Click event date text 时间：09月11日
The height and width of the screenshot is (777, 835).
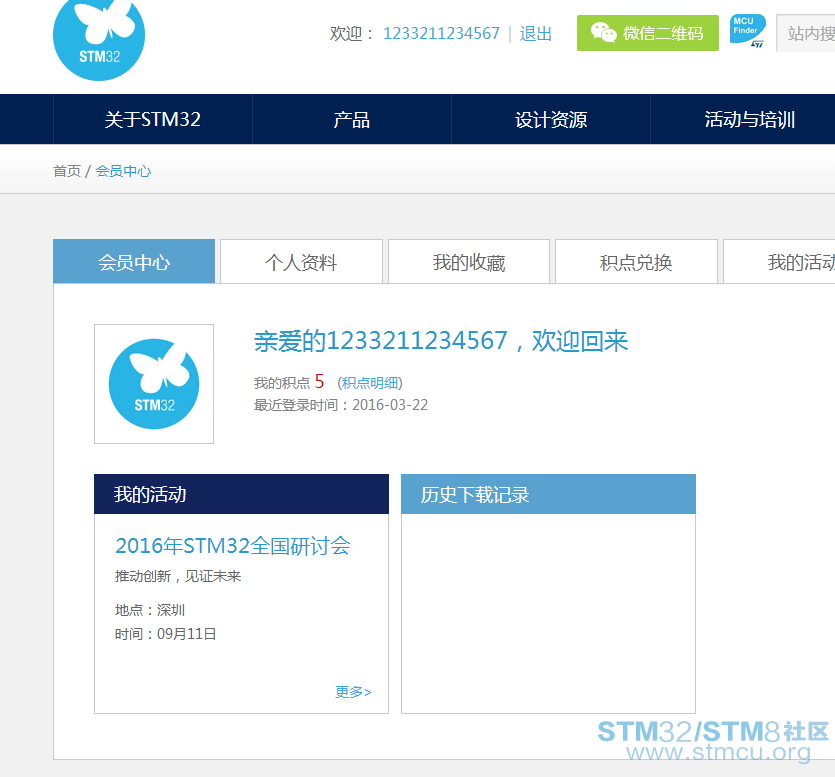click(166, 634)
